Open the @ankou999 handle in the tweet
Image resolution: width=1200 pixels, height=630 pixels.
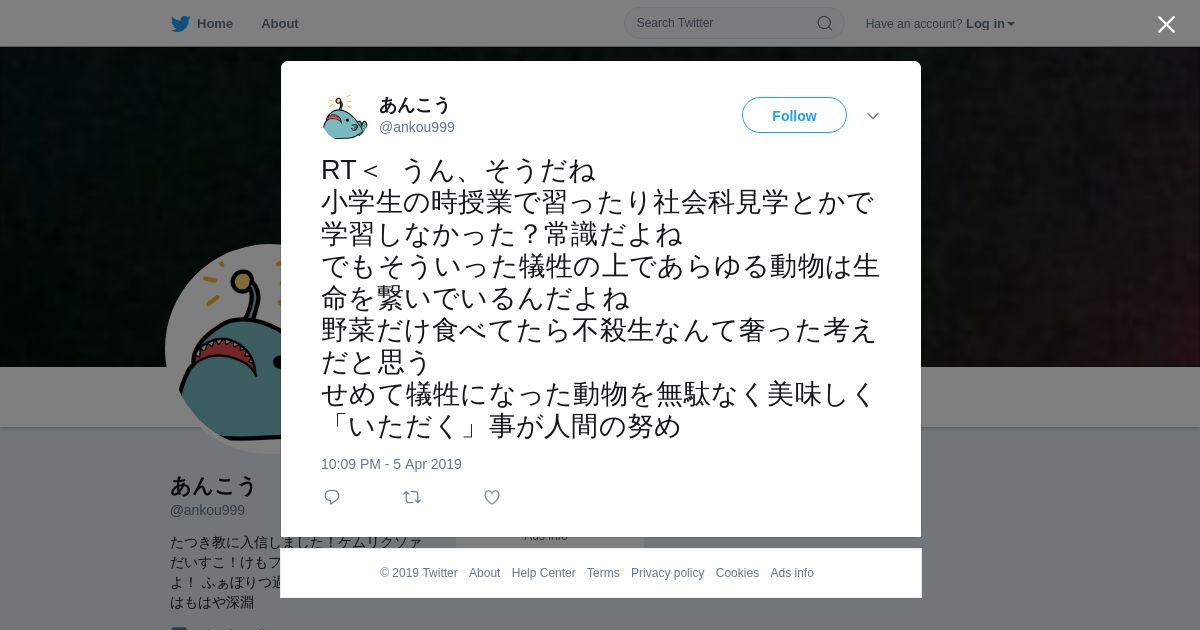coord(417,127)
